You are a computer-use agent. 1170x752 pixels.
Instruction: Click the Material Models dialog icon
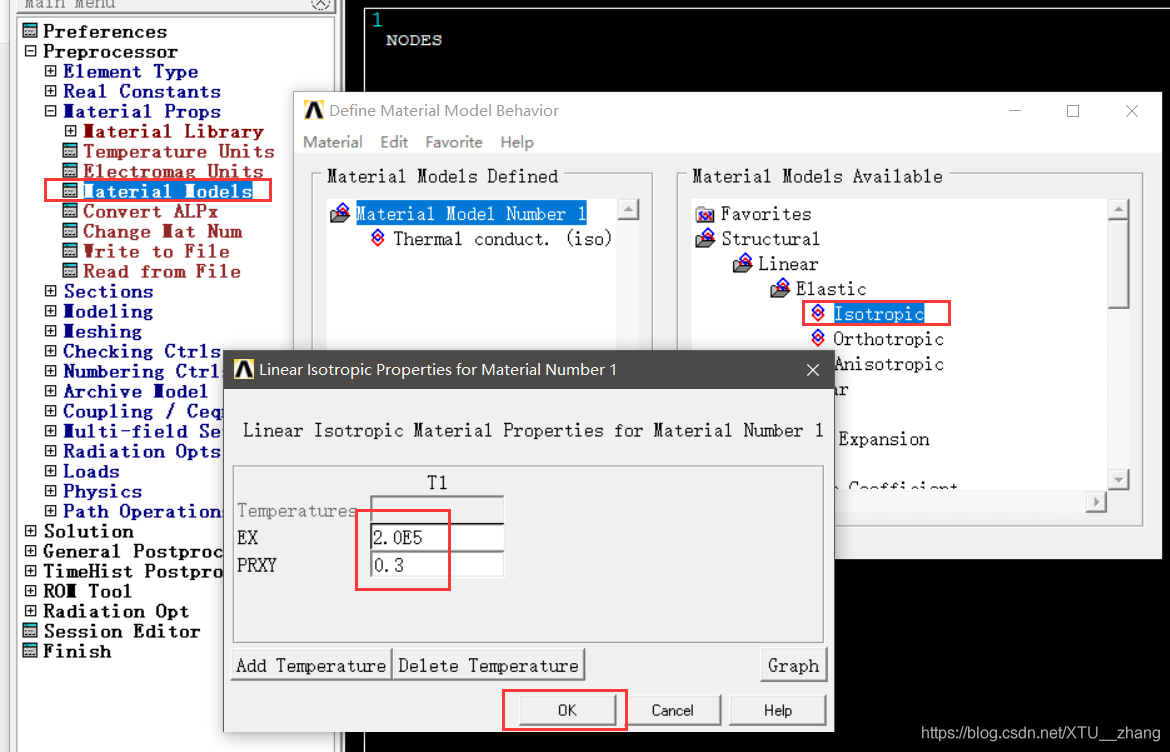pos(70,191)
